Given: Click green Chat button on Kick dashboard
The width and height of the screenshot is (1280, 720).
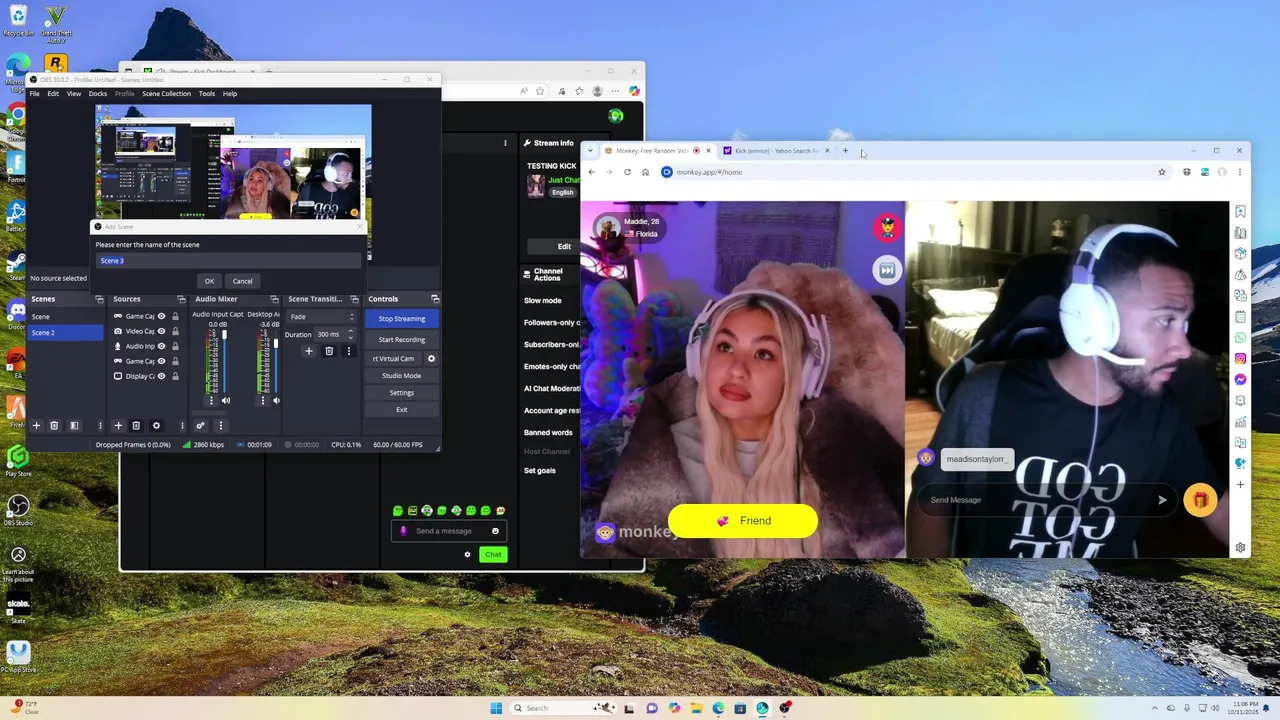Looking at the screenshot, I should point(493,554).
